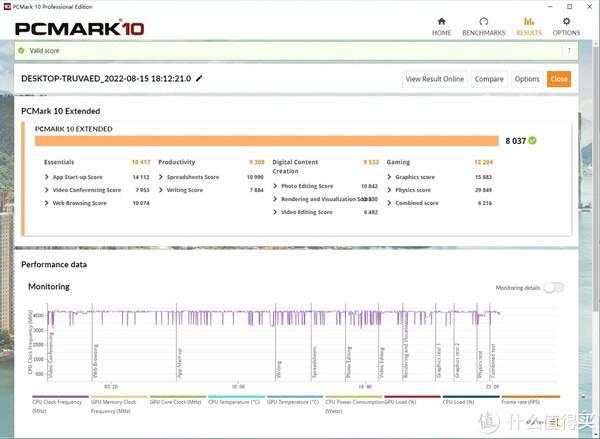The image size is (600, 439).
Task: Select GPU Core Clock legend swatch
Action: pyautogui.click(x=178, y=397)
